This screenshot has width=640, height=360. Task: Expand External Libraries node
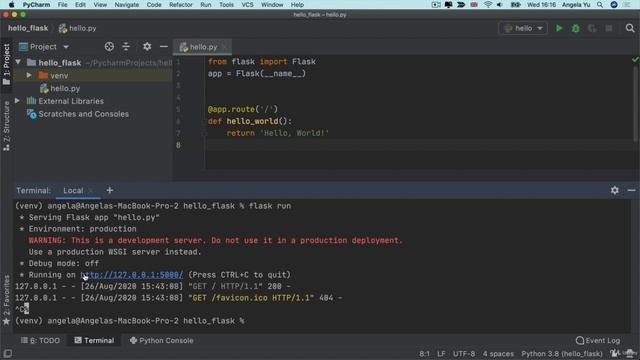coord(17,101)
